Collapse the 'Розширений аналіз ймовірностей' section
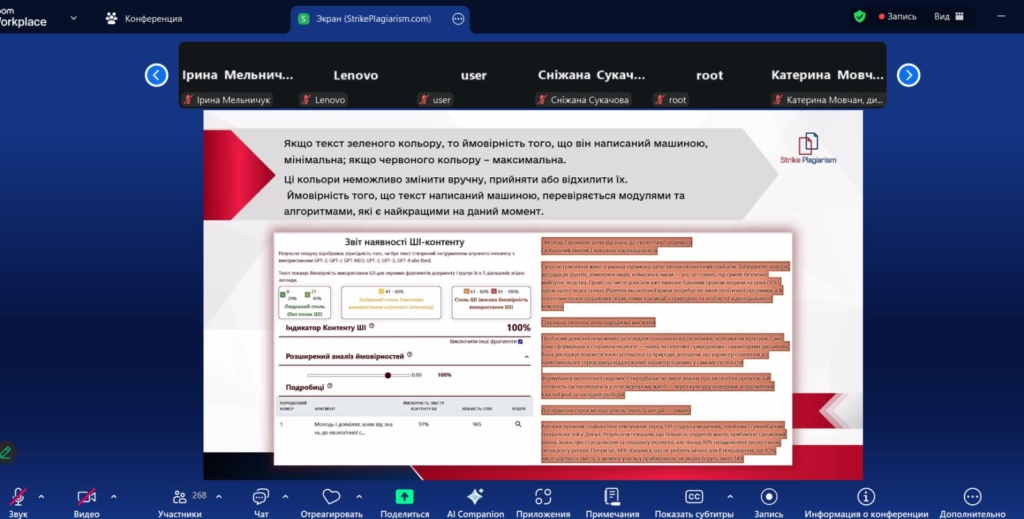Viewport: 1024px width, 519px height. (x=526, y=356)
